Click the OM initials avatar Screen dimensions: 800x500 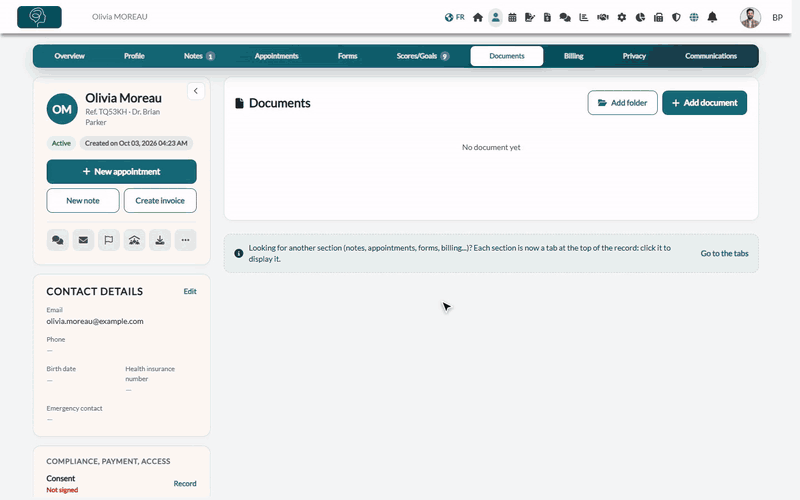coord(62,109)
